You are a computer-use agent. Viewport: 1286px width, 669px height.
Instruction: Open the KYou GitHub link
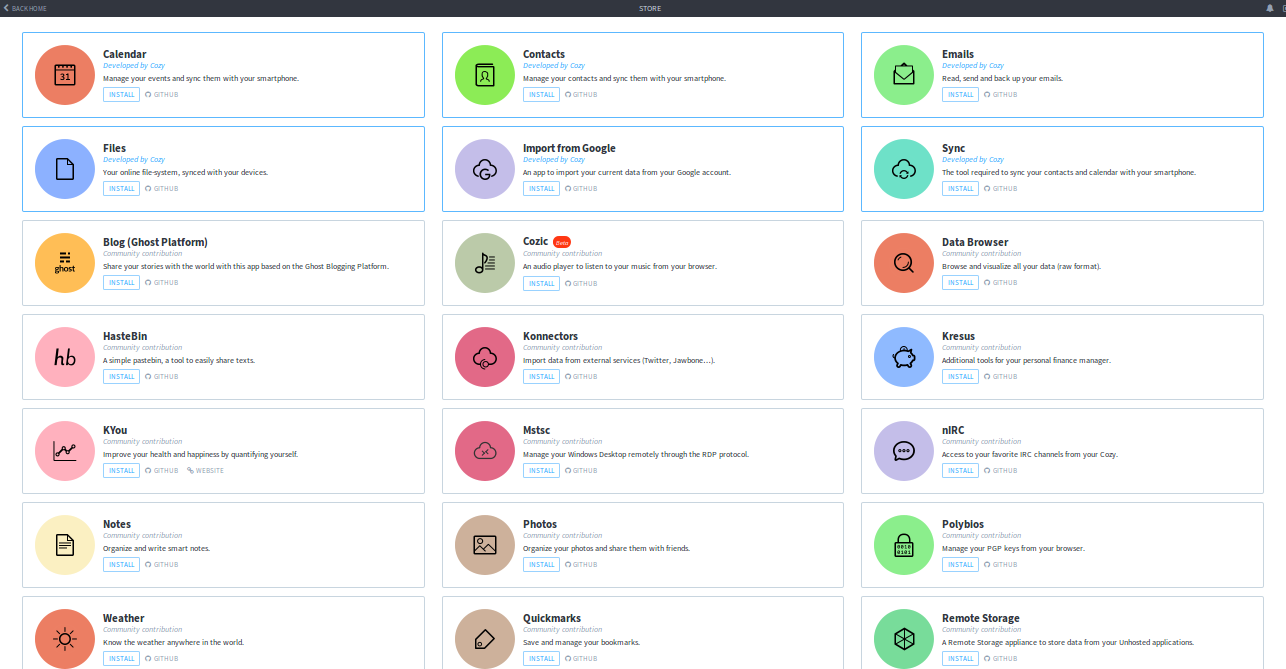click(162, 471)
